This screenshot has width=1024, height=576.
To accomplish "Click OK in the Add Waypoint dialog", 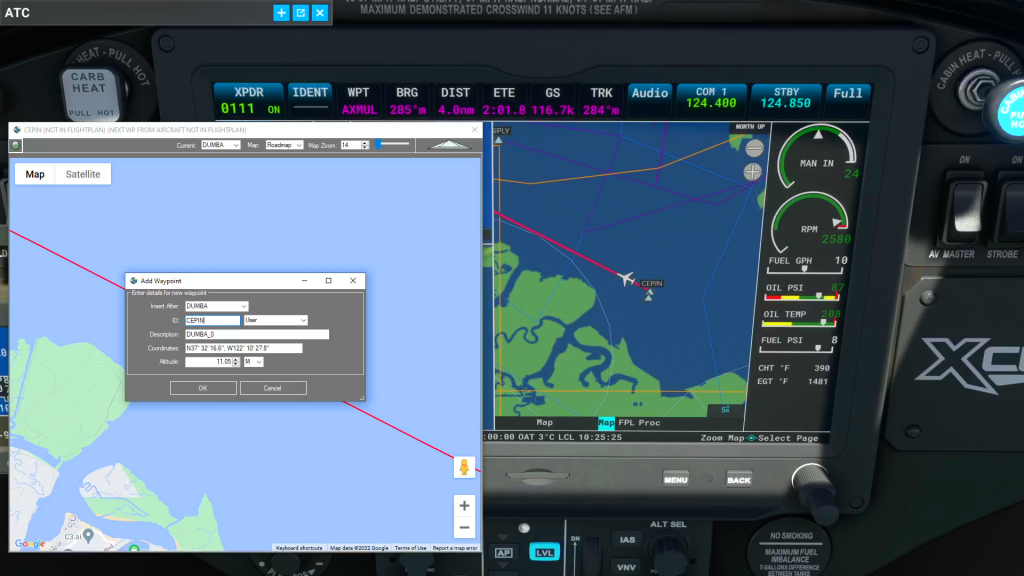I will click(x=203, y=388).
